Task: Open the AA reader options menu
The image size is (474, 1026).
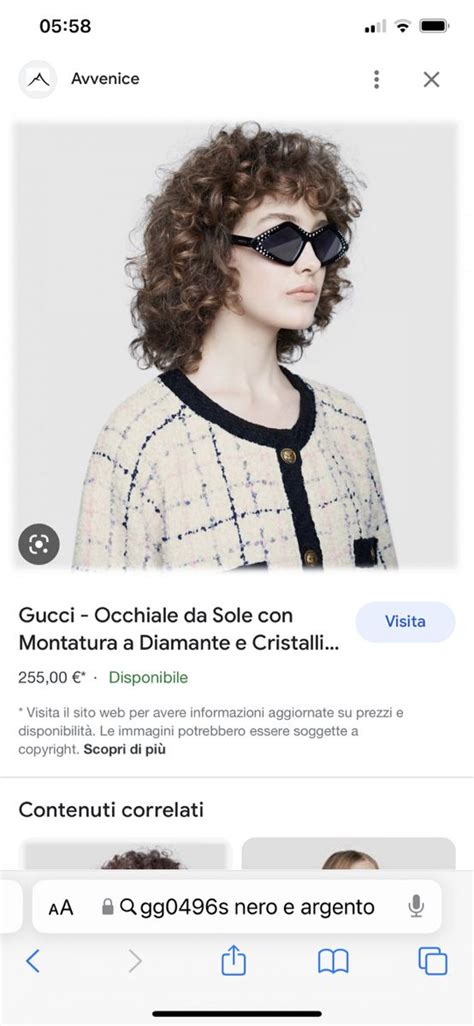Action: (61, 908)
